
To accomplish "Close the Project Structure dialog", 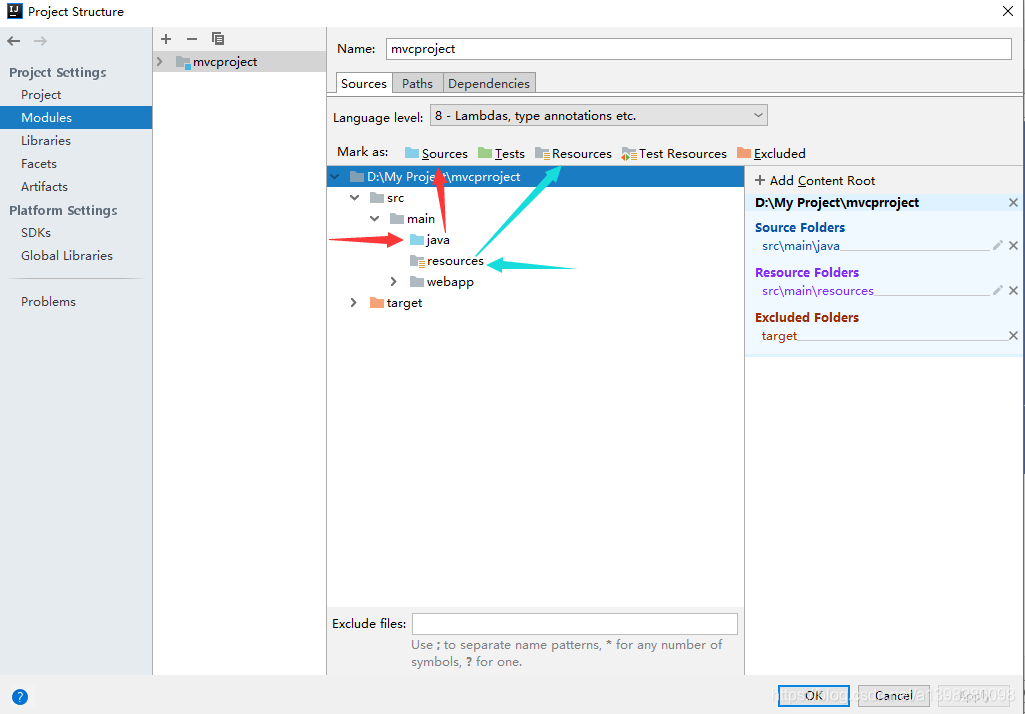I will point(1007,11).
